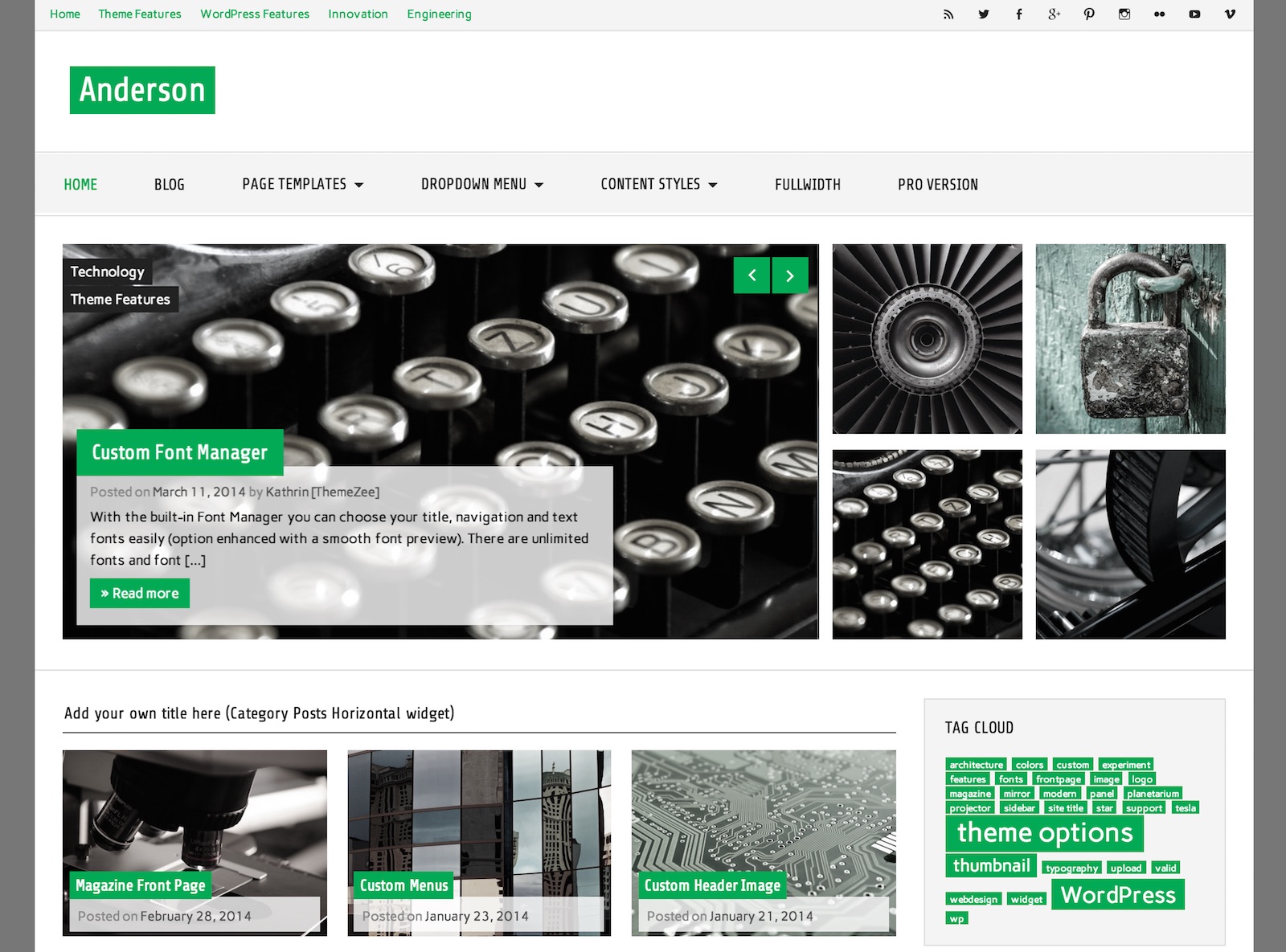Open the RSS feed icon
Viewport: 1286px width, 952px height.
948,14
